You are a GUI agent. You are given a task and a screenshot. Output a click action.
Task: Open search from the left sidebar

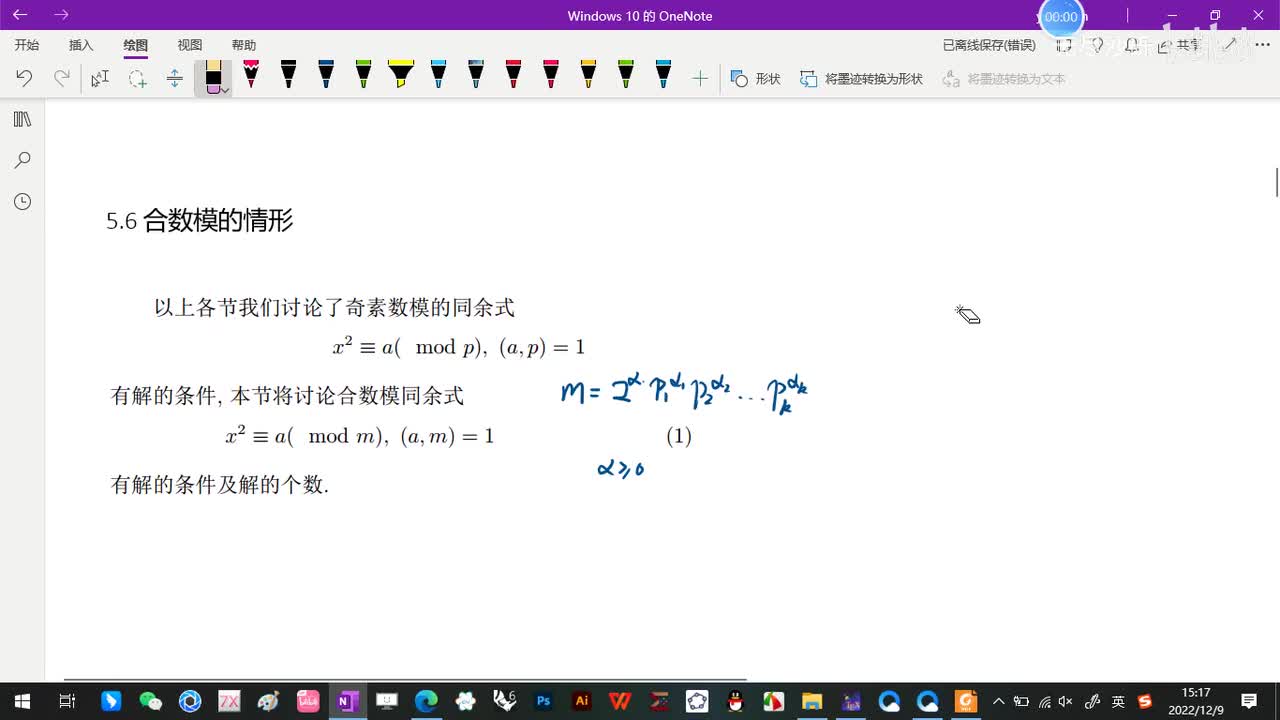[22, 160]
